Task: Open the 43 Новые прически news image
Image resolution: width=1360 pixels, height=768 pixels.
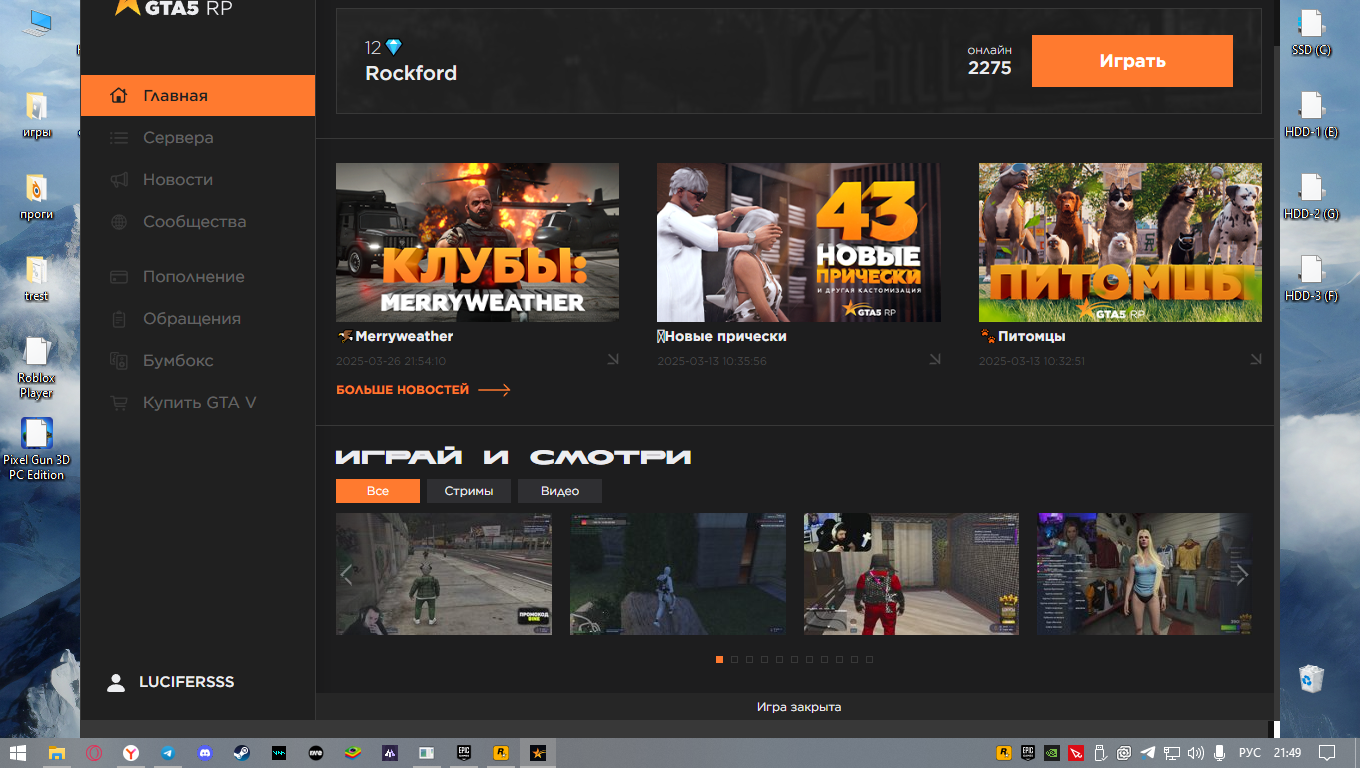Action: coord(799,243)
